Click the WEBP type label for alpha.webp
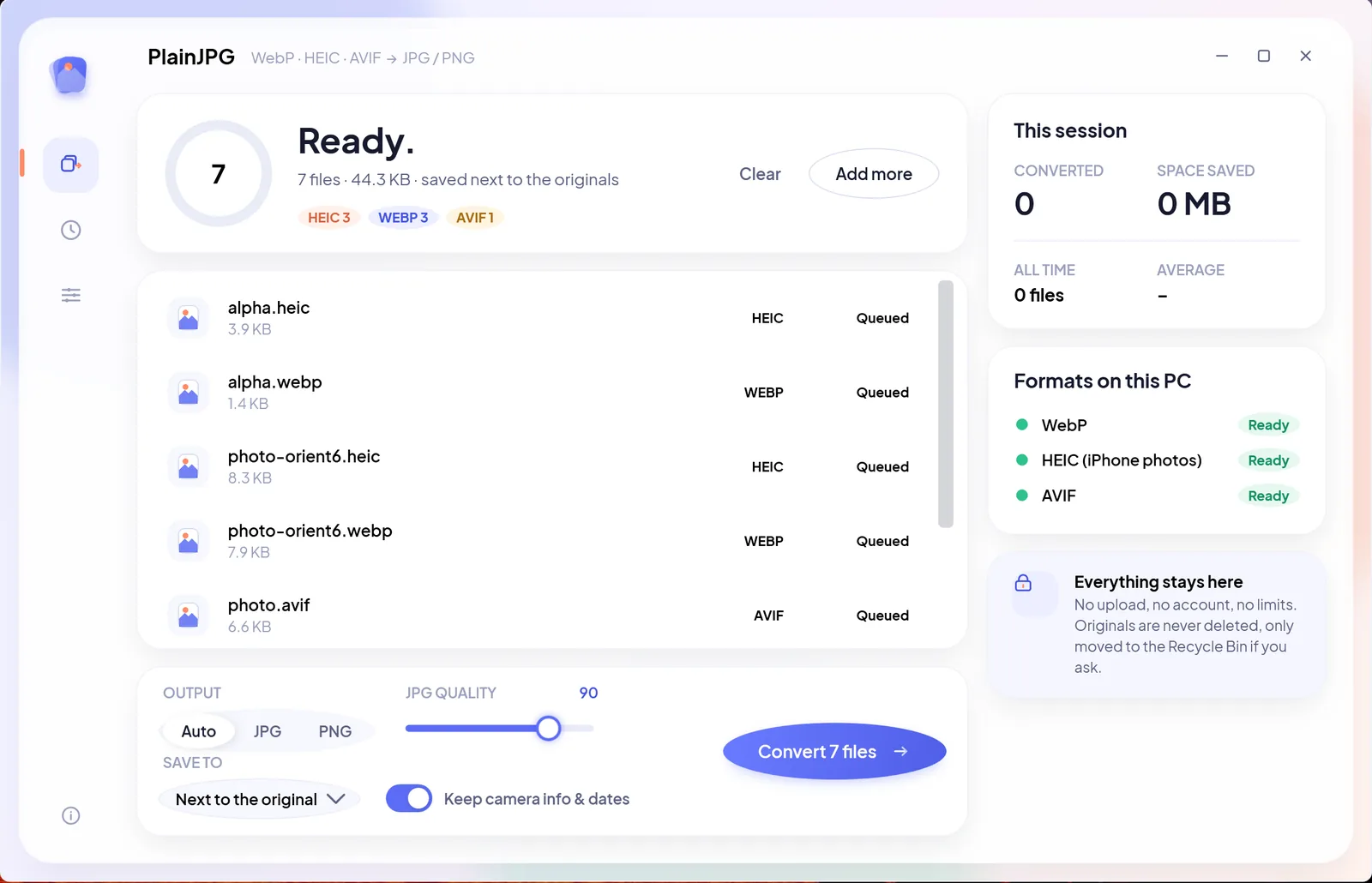 tap(764, 393)
